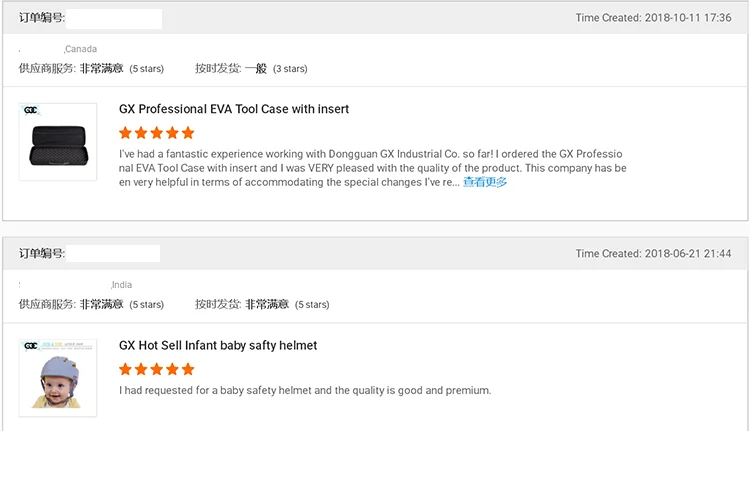Click the Canada reviewer location text

tap(81, 49)
